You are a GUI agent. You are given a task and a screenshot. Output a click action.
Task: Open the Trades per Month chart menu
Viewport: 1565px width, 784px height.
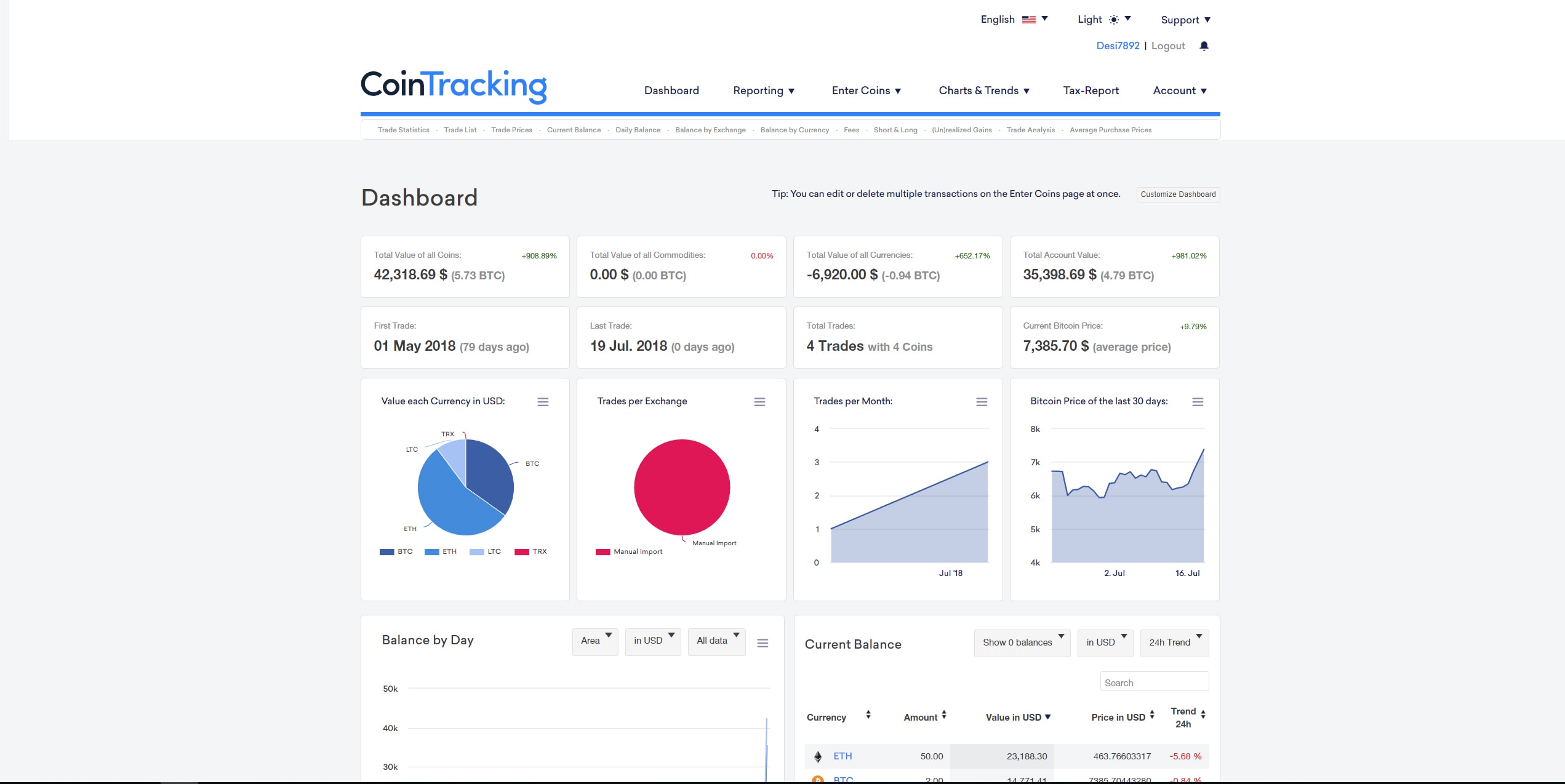[x=982, y=402]
